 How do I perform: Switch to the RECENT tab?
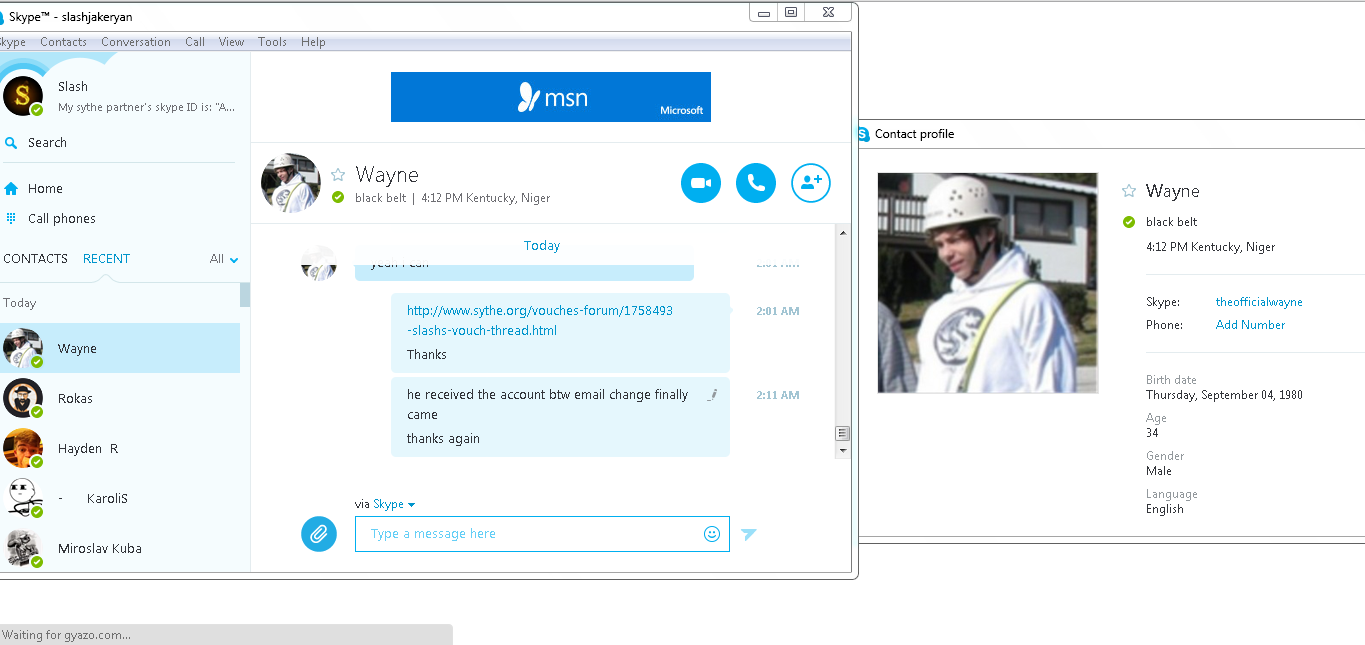106,258
